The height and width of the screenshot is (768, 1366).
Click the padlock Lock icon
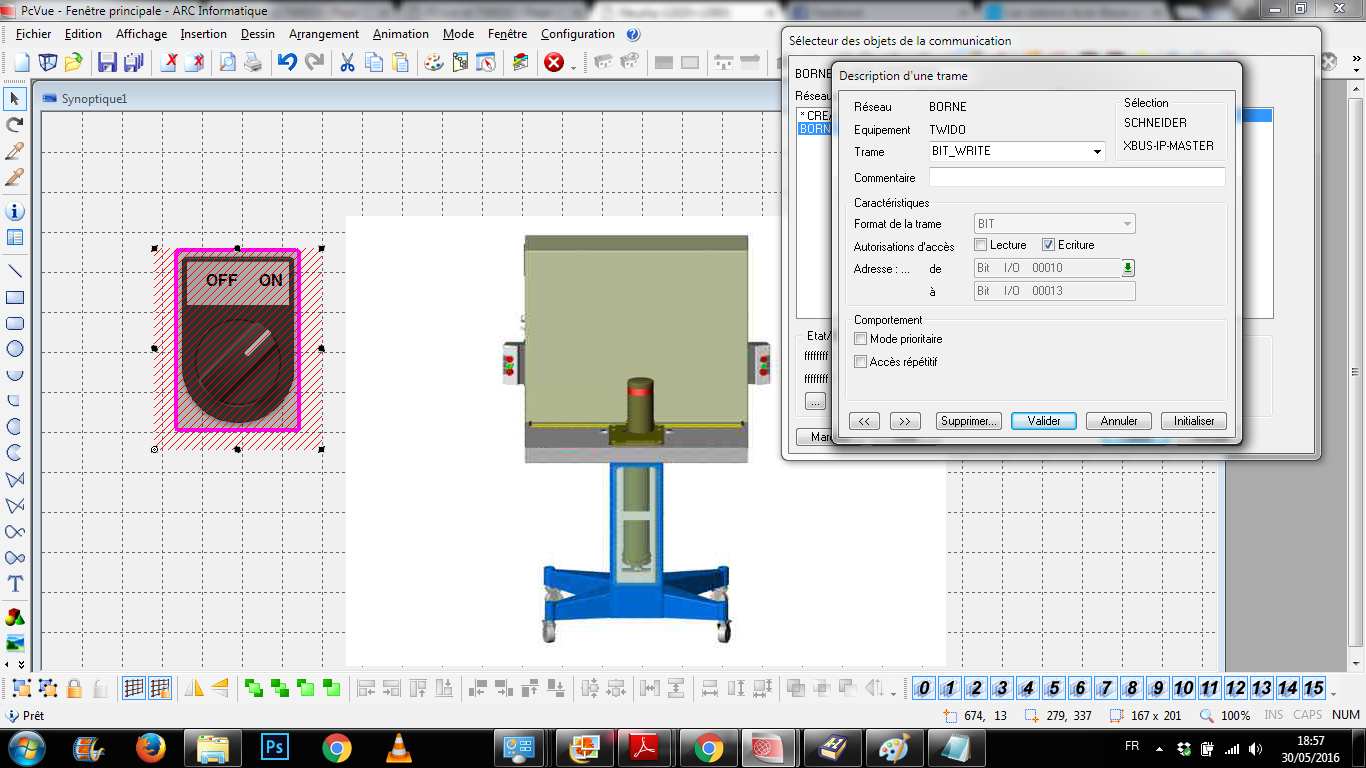pos(74,688)
